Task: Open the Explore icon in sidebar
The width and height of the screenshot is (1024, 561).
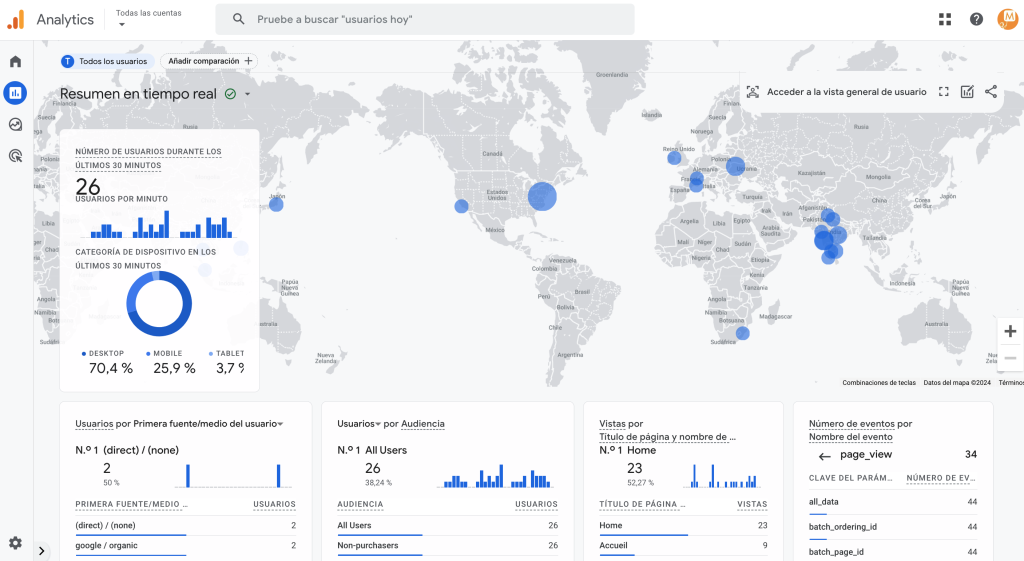Action: pos(15,125)
